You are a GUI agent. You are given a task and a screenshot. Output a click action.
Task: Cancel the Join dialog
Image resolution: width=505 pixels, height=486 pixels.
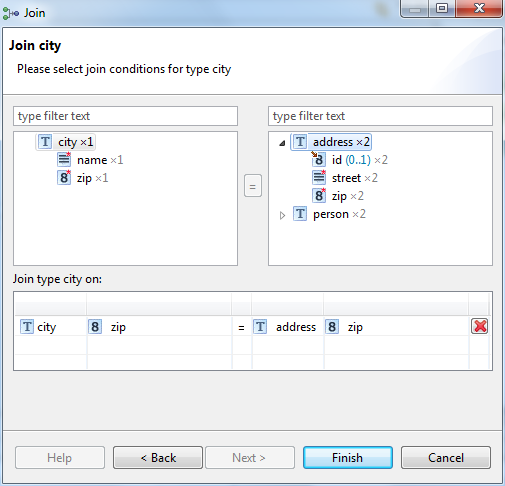[x=446, y=458]
